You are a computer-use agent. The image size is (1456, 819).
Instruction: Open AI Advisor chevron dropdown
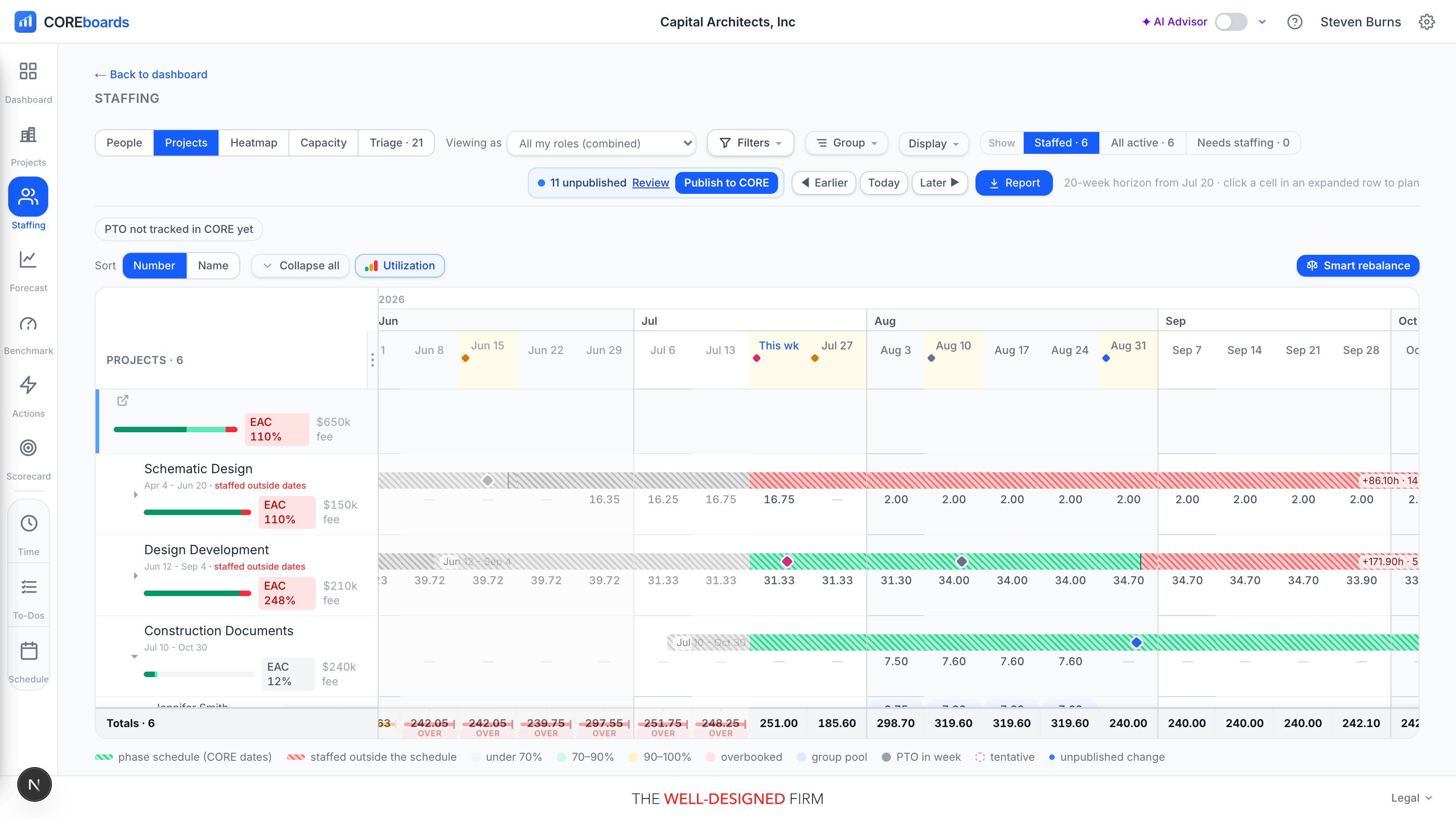click(x=1262, y=22)
